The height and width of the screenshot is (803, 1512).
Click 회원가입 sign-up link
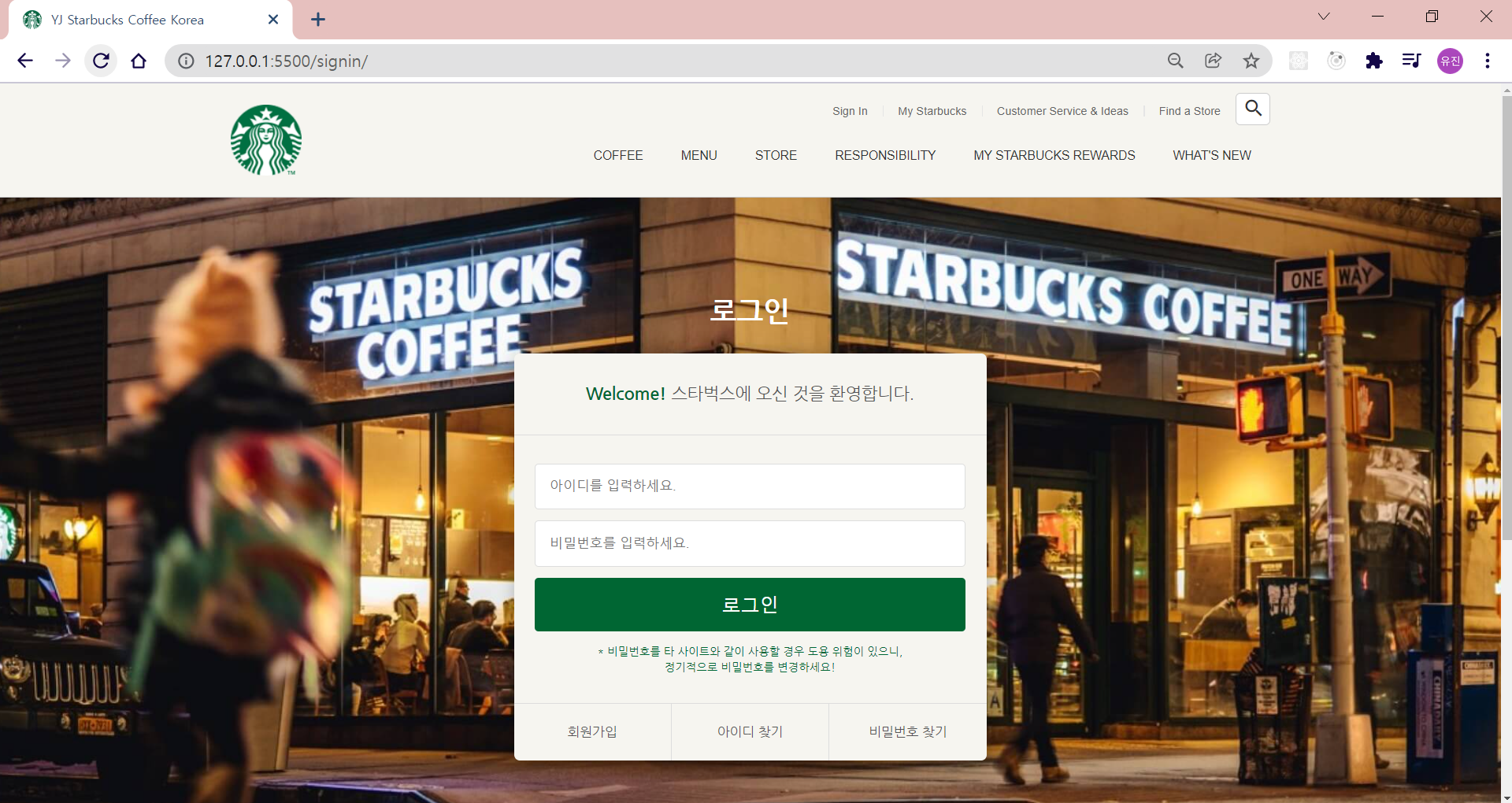click(592, 731)
